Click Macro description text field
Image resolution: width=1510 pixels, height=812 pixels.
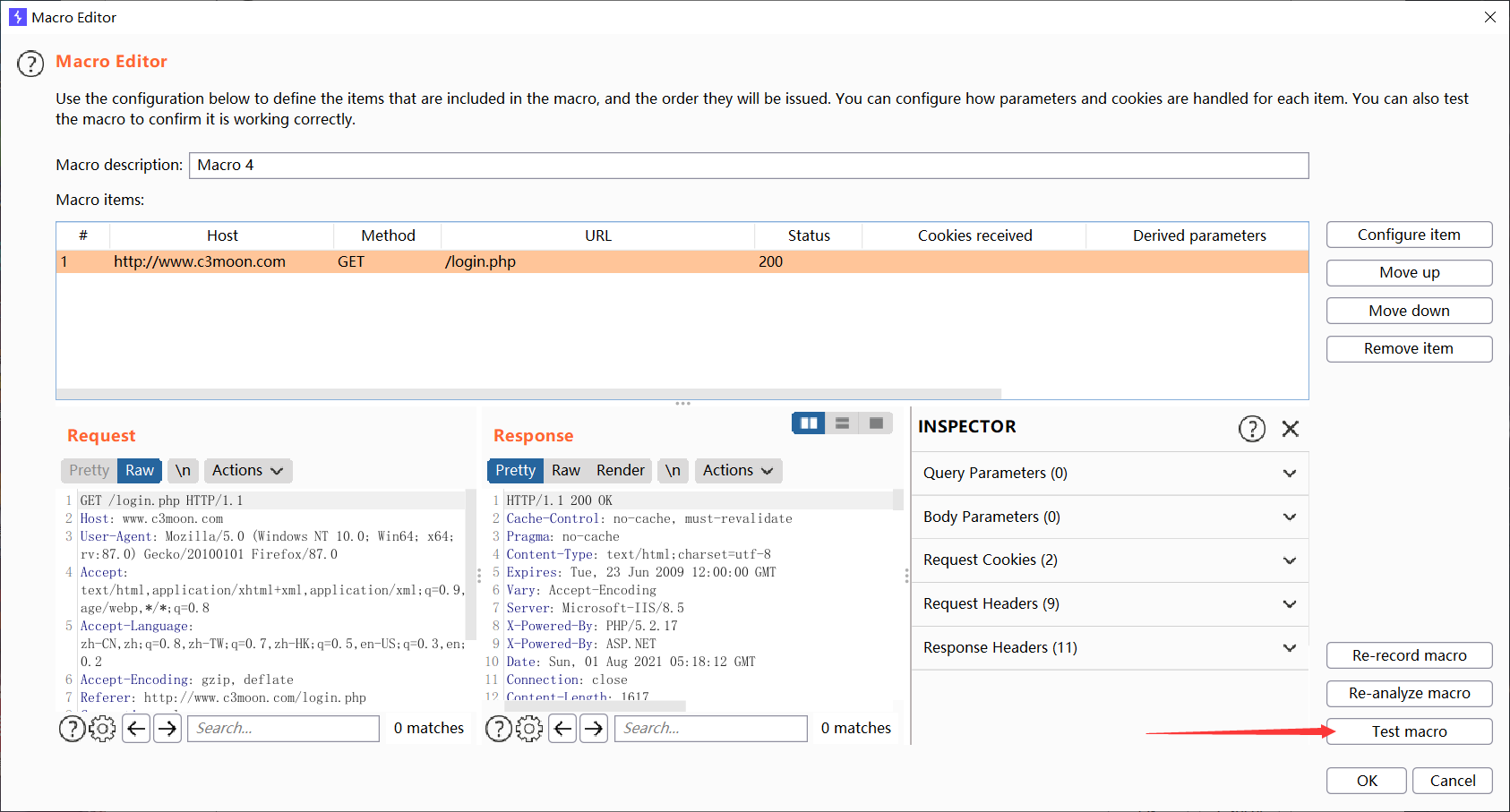[x=749, y=166]
